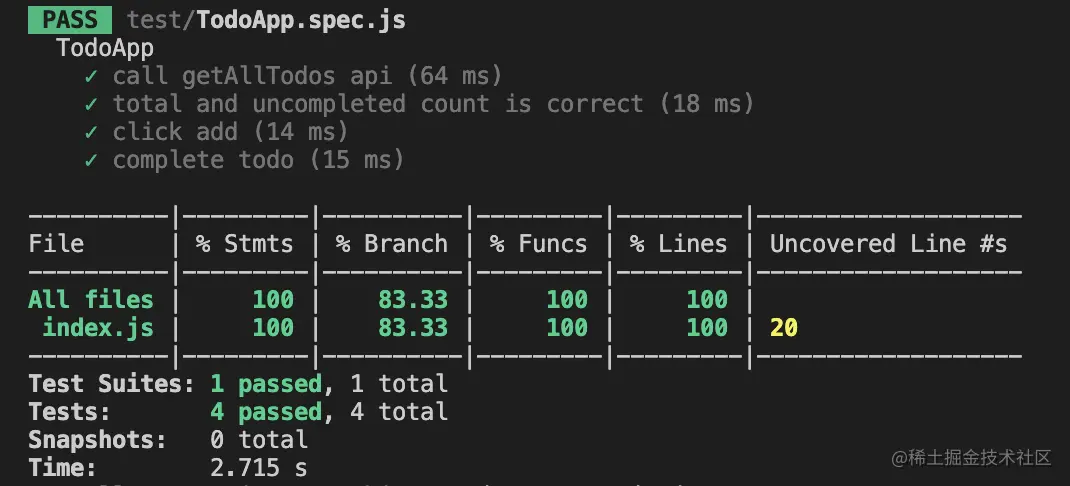
Task: Click the '% Lines' column header
Action: coord(678,244)
